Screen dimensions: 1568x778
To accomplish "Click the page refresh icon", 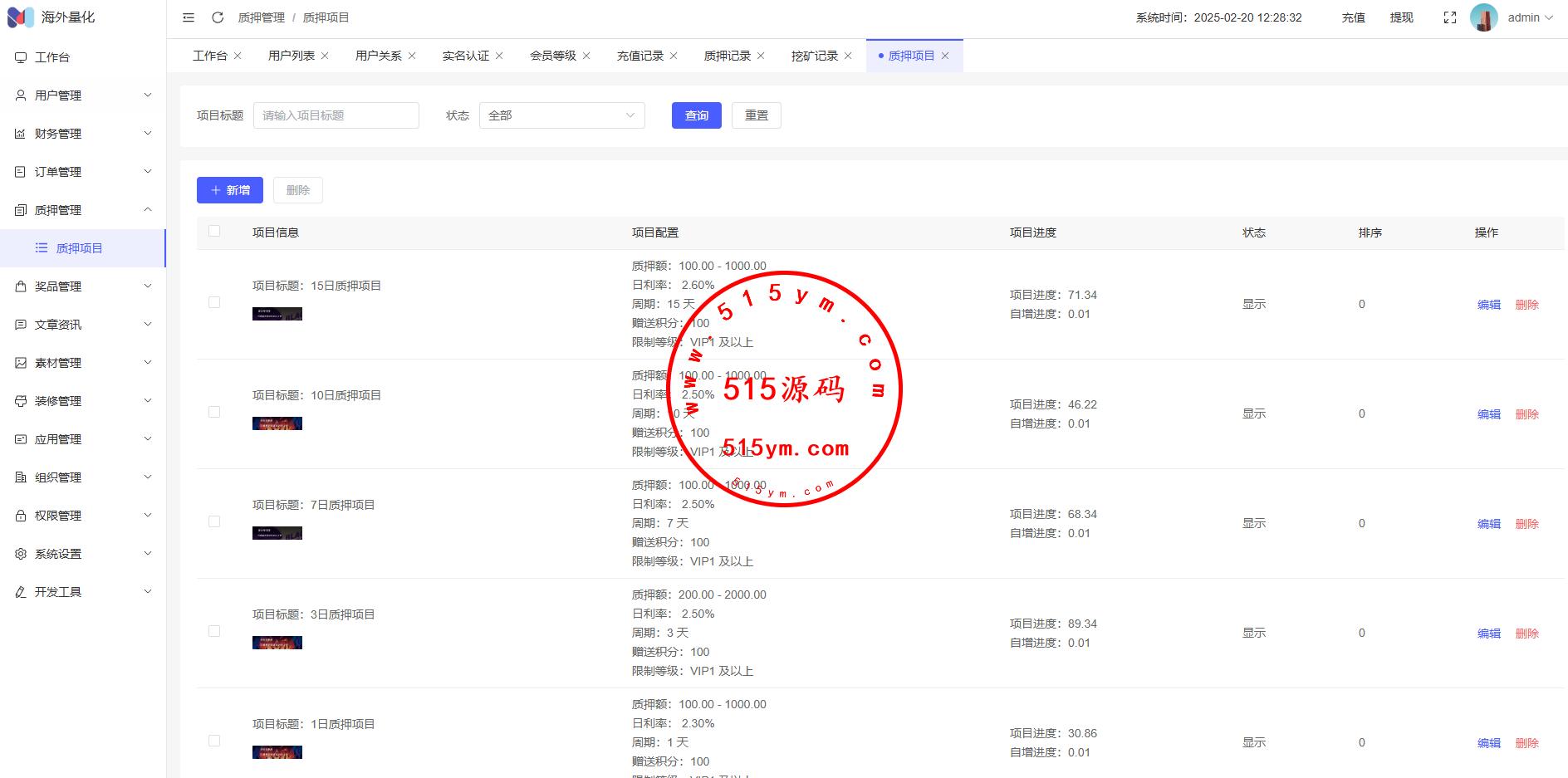I will click(x=218, y=17).
